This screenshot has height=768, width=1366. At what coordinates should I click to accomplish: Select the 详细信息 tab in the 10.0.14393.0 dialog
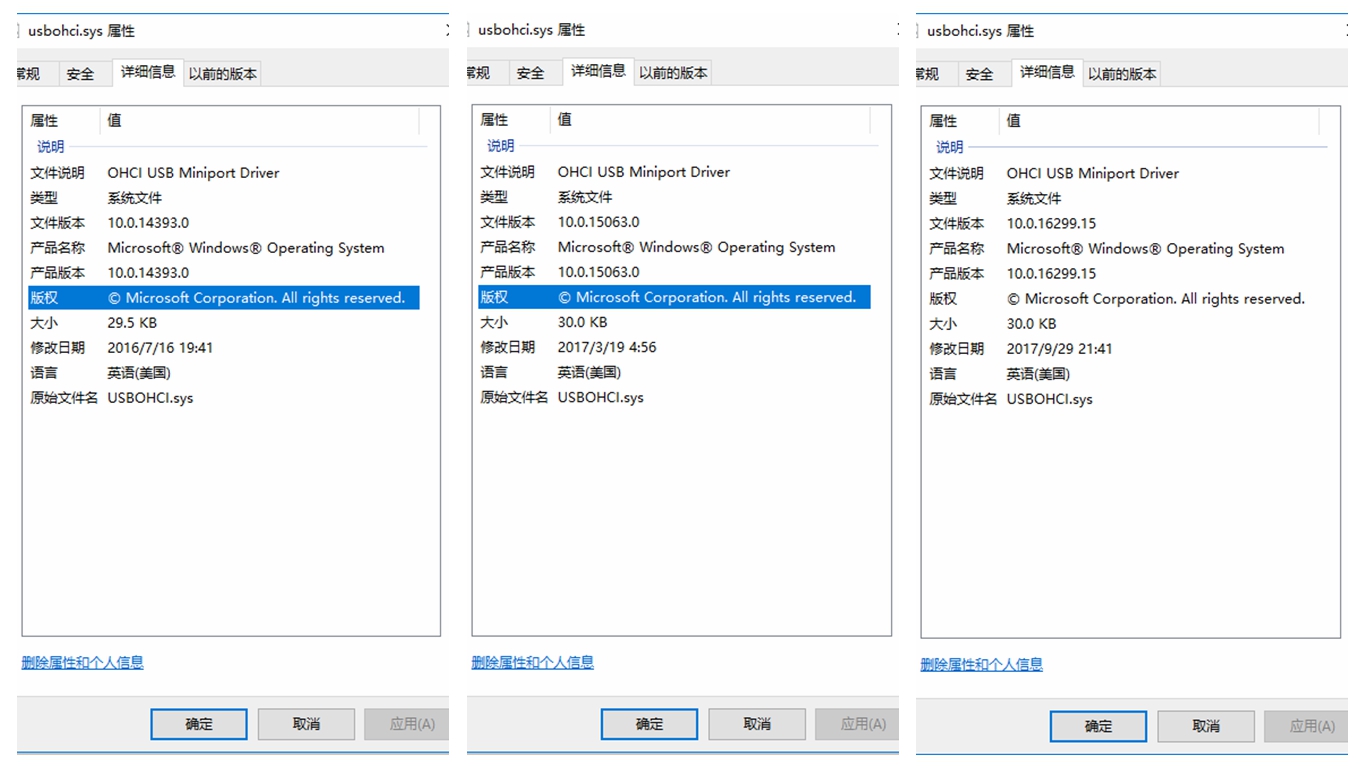pyautogui.click(x=148, y=72)
